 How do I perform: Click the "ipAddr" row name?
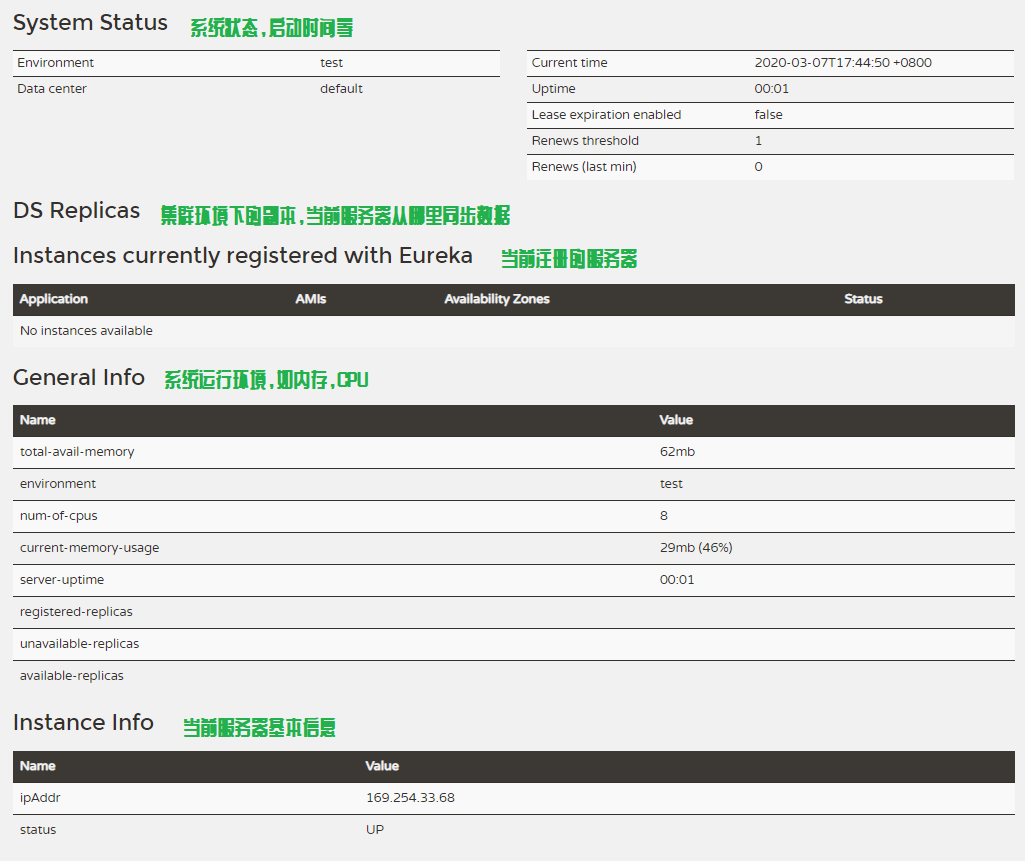coord(40,798)
